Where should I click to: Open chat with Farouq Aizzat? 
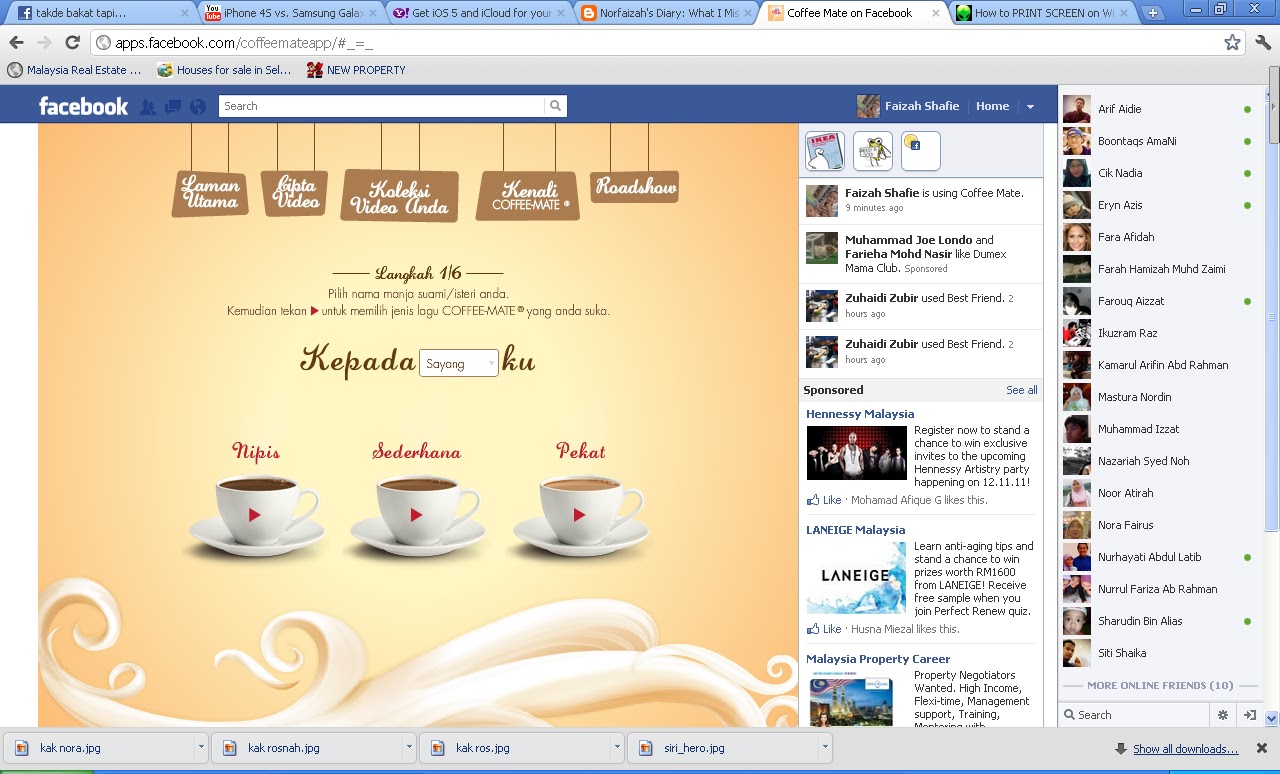(1160, 301)
